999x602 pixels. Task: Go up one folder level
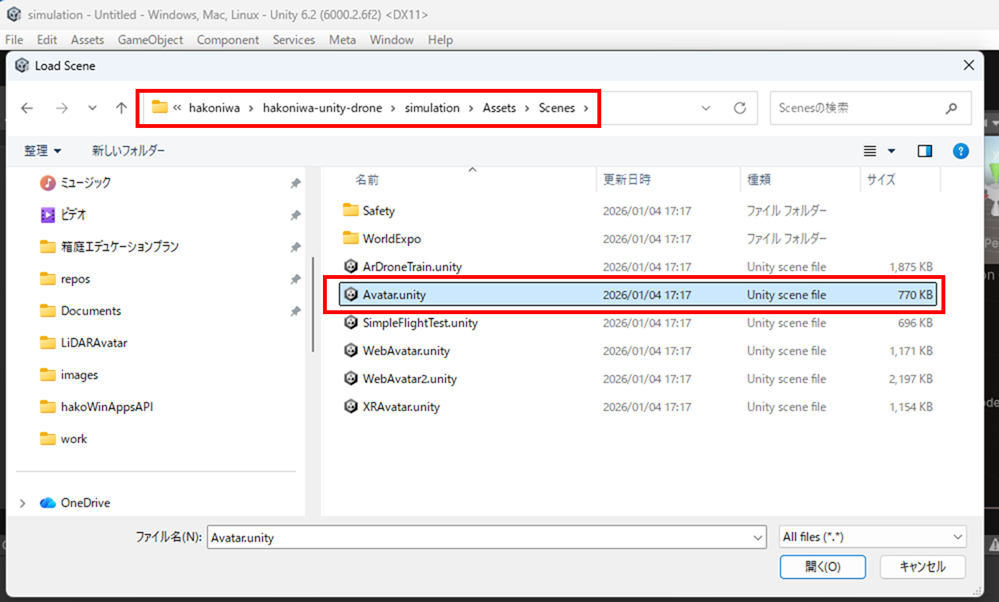tap(121, 108)
